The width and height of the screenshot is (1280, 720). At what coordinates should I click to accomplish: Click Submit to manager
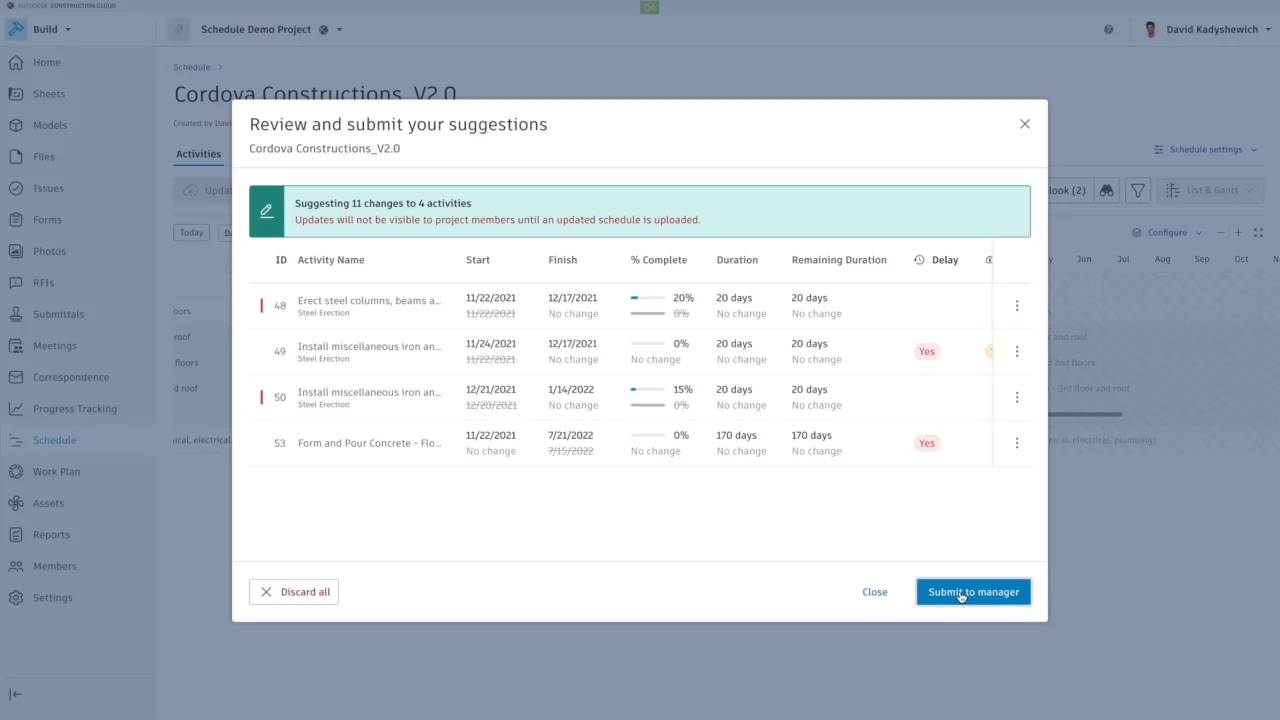tap(973, 592)
